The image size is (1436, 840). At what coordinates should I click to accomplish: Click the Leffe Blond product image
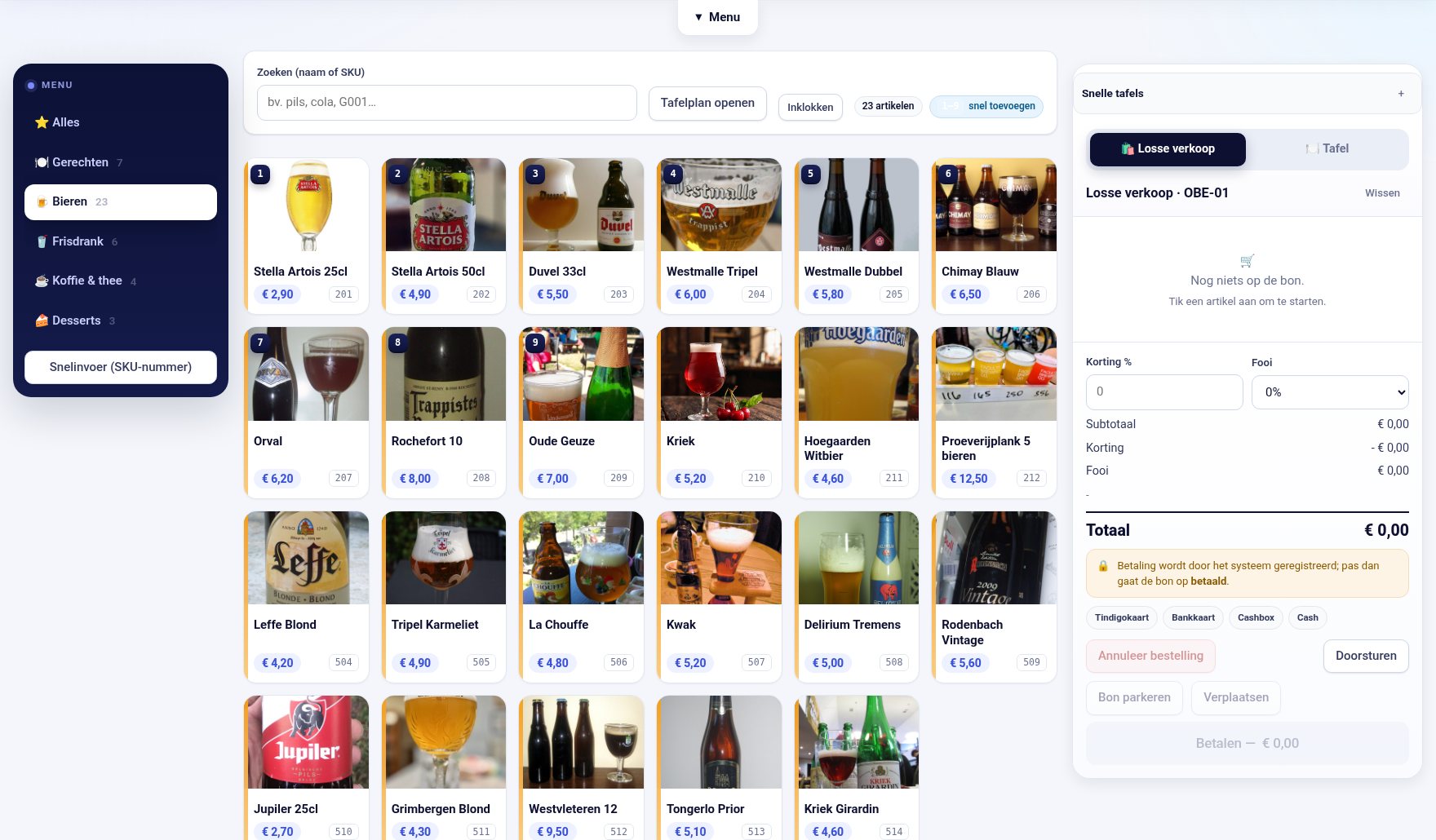[x=308, y=558]
